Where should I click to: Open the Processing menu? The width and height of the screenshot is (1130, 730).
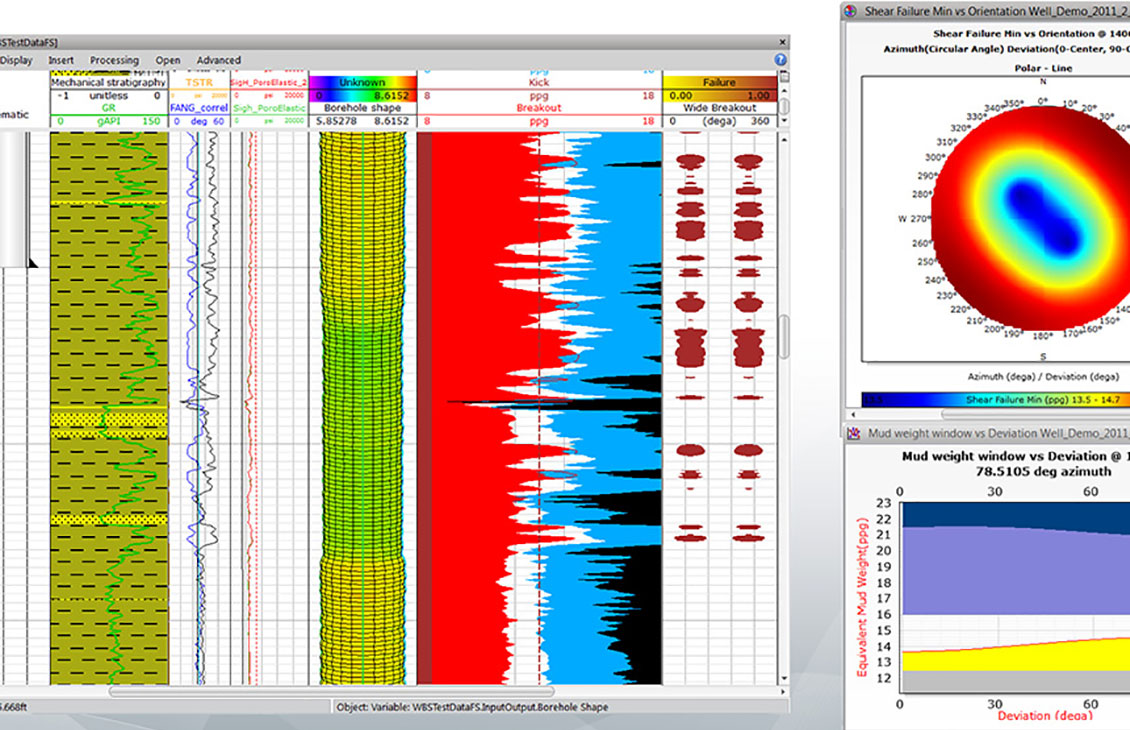coord(114,60)
